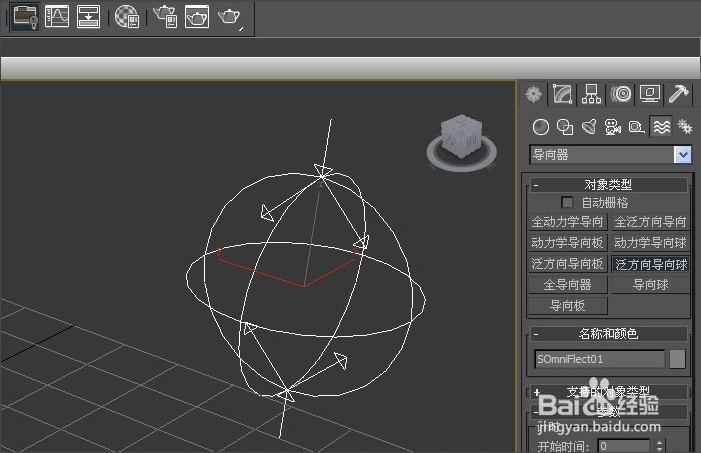Collapse the 对象类型 rollout
701x453 pixels.
(609, 184)
